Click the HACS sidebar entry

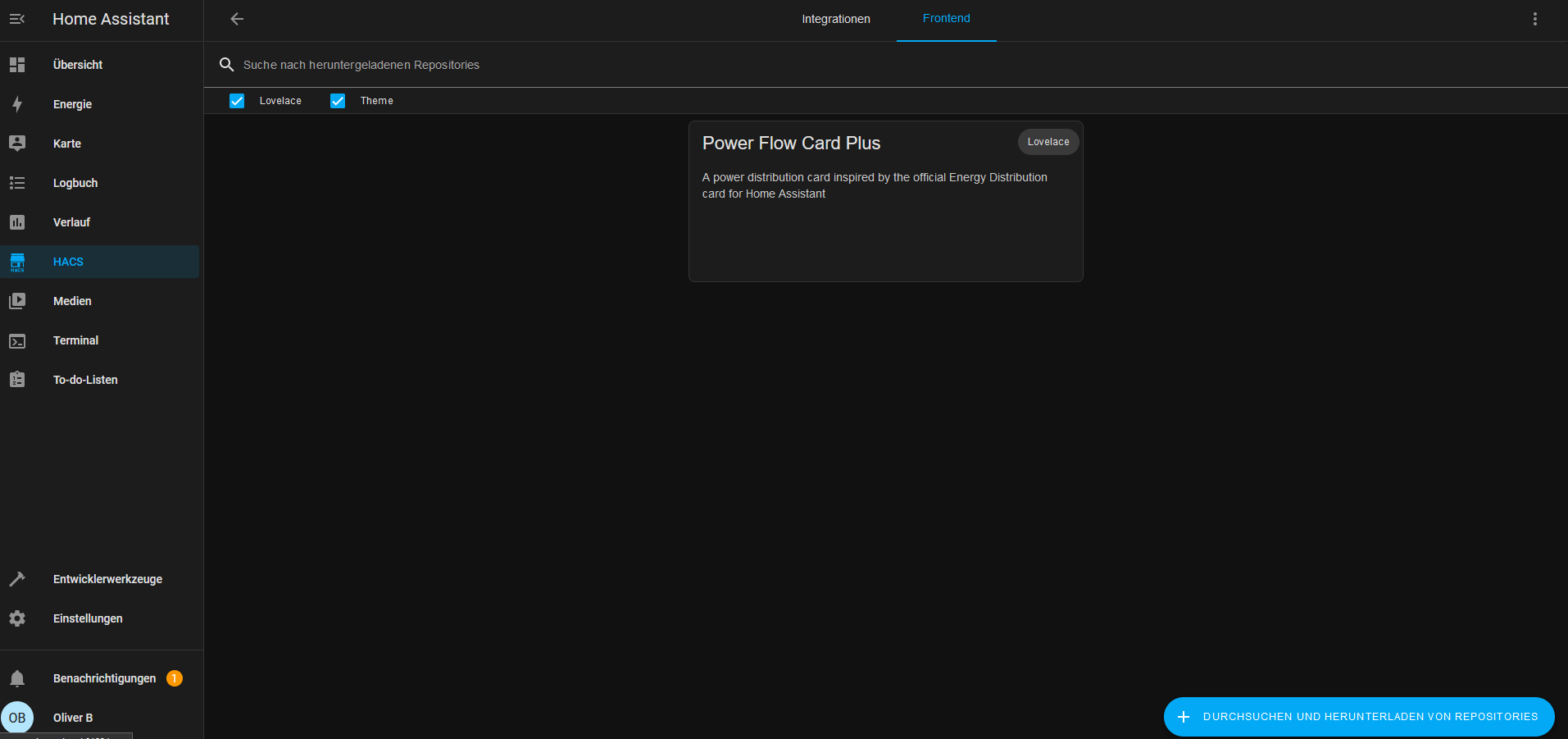(100, 262)
